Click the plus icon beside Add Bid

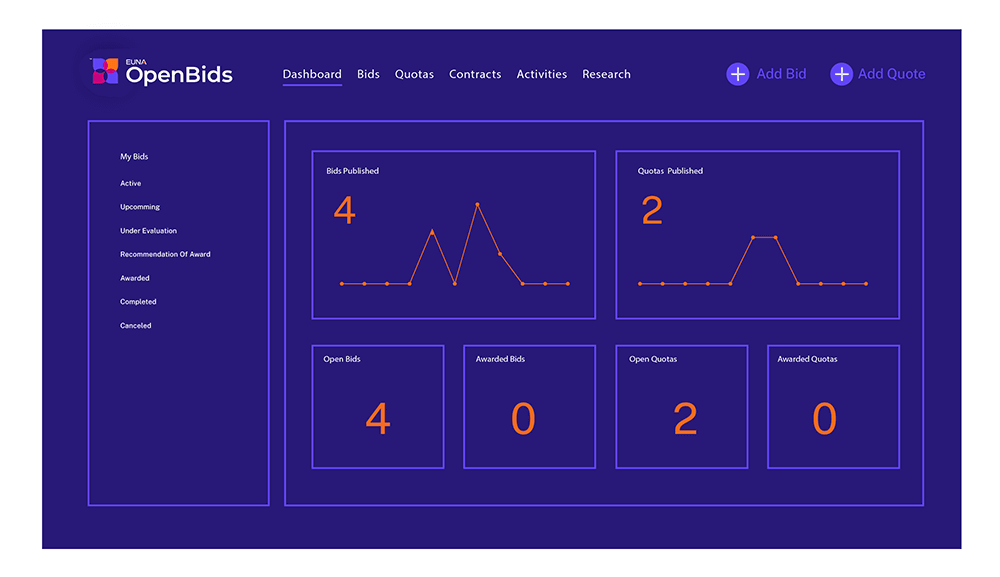click(x=737, y=73)
